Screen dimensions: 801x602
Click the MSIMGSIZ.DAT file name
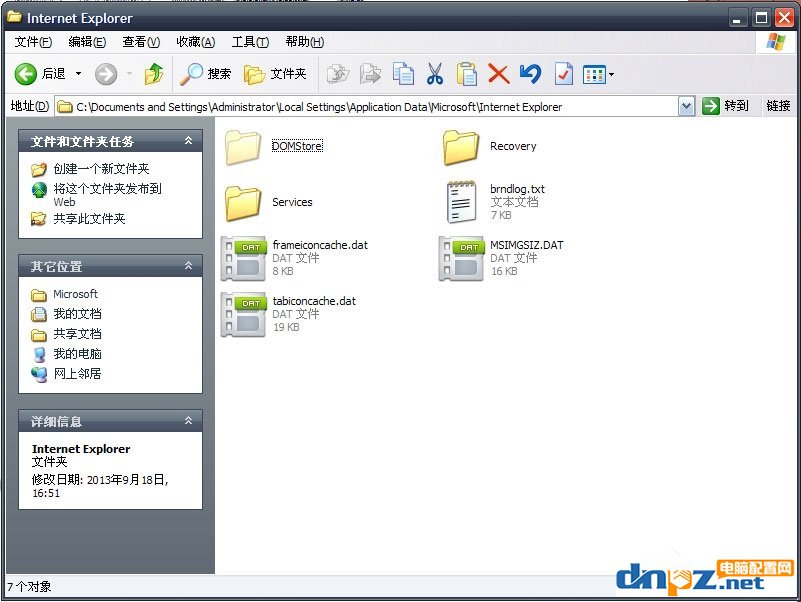point(527,245)
